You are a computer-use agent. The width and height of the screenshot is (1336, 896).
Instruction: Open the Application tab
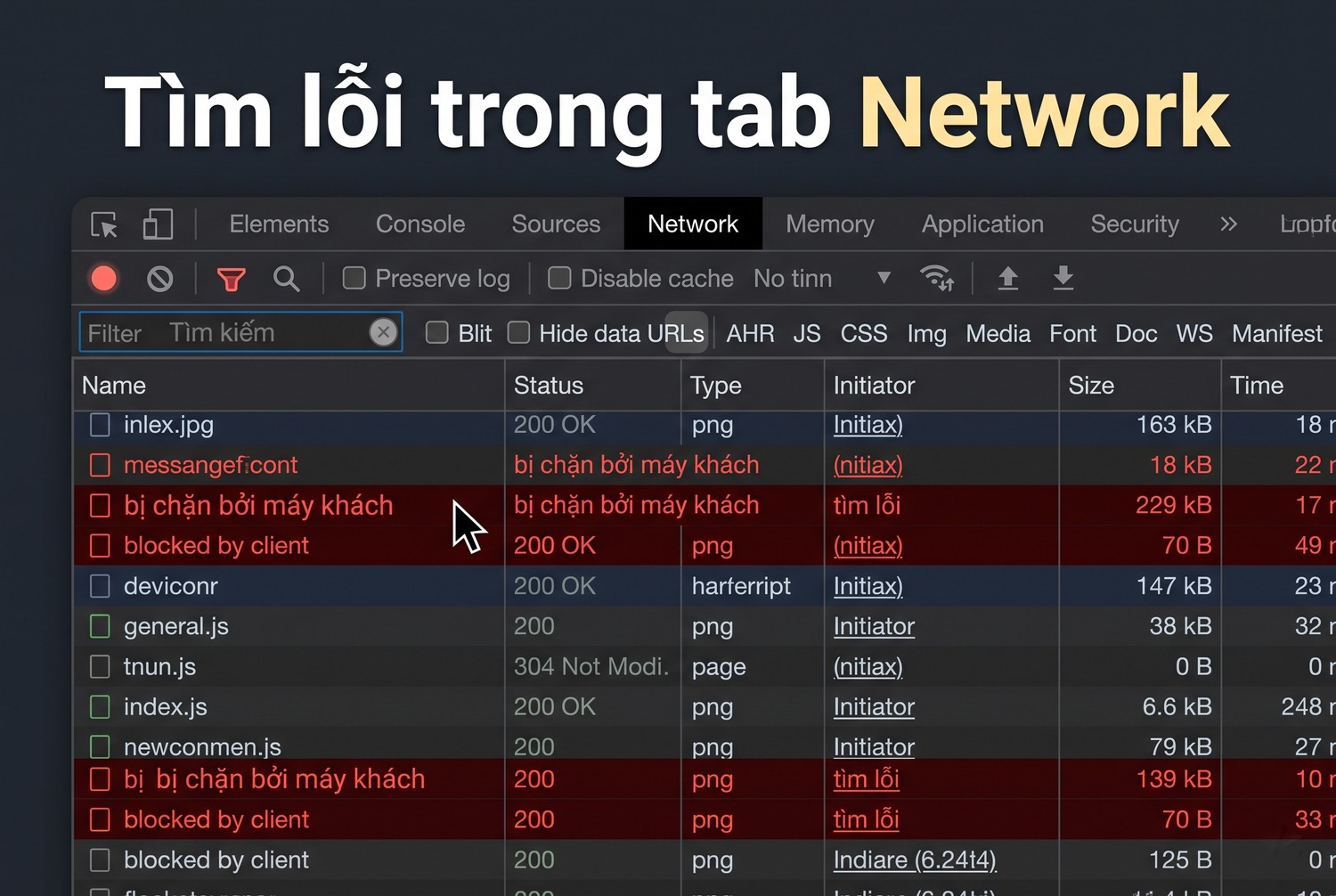pos(982,224)
